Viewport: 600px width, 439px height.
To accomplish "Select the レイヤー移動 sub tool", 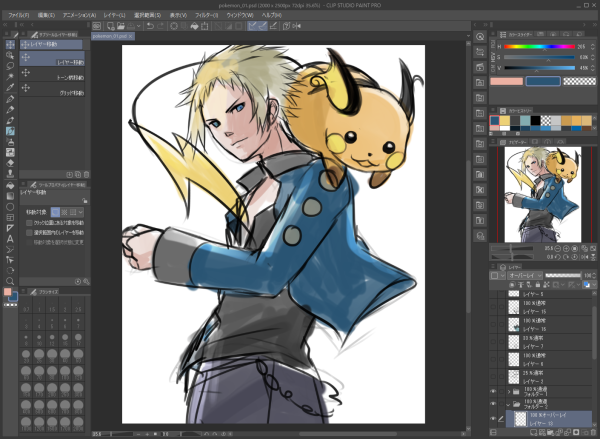I will click(52, 59).
